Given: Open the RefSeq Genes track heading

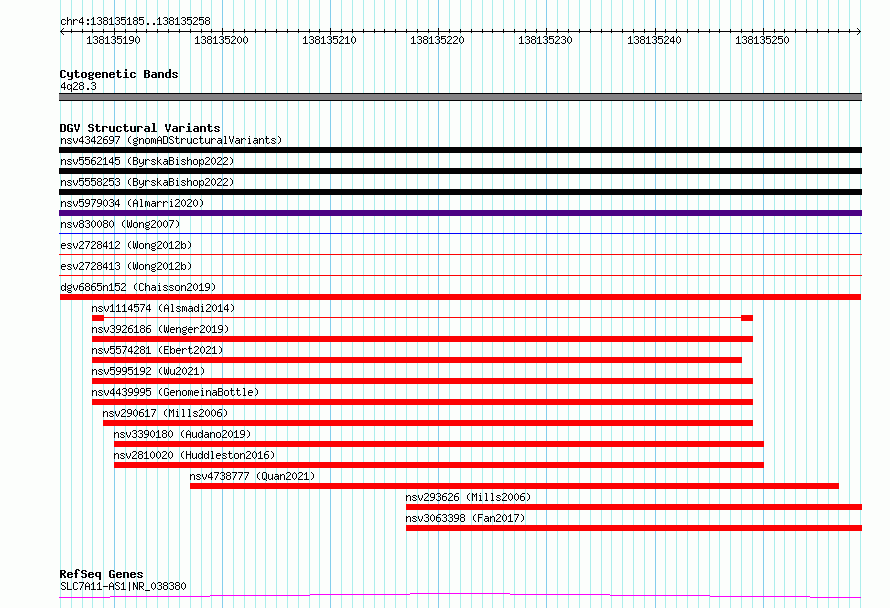Looking at the screenshot, I should pyautogui.click(x=101, y=574).
